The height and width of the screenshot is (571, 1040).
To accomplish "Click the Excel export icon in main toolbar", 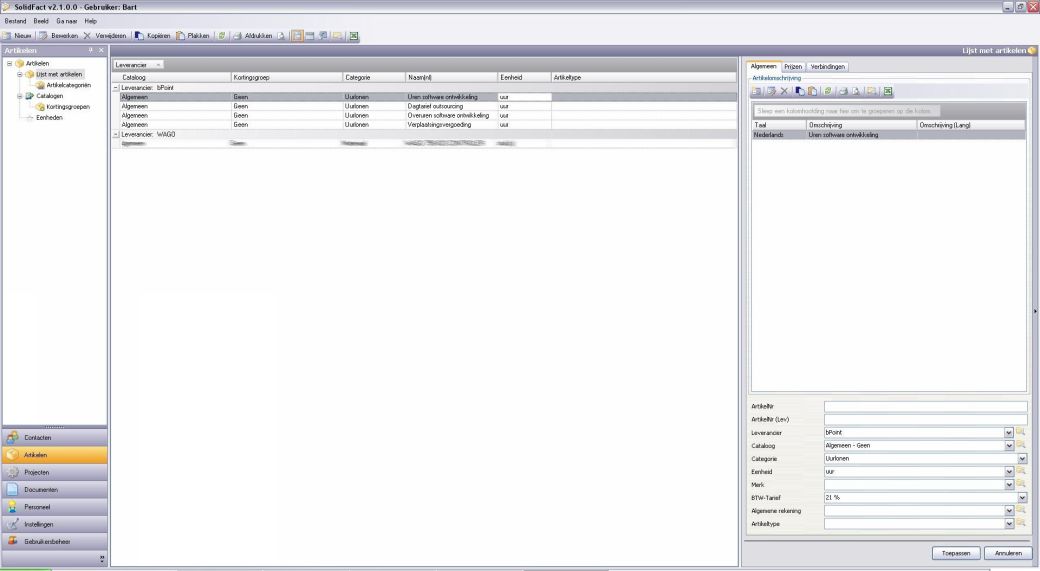I will click(x=354, y=36).
